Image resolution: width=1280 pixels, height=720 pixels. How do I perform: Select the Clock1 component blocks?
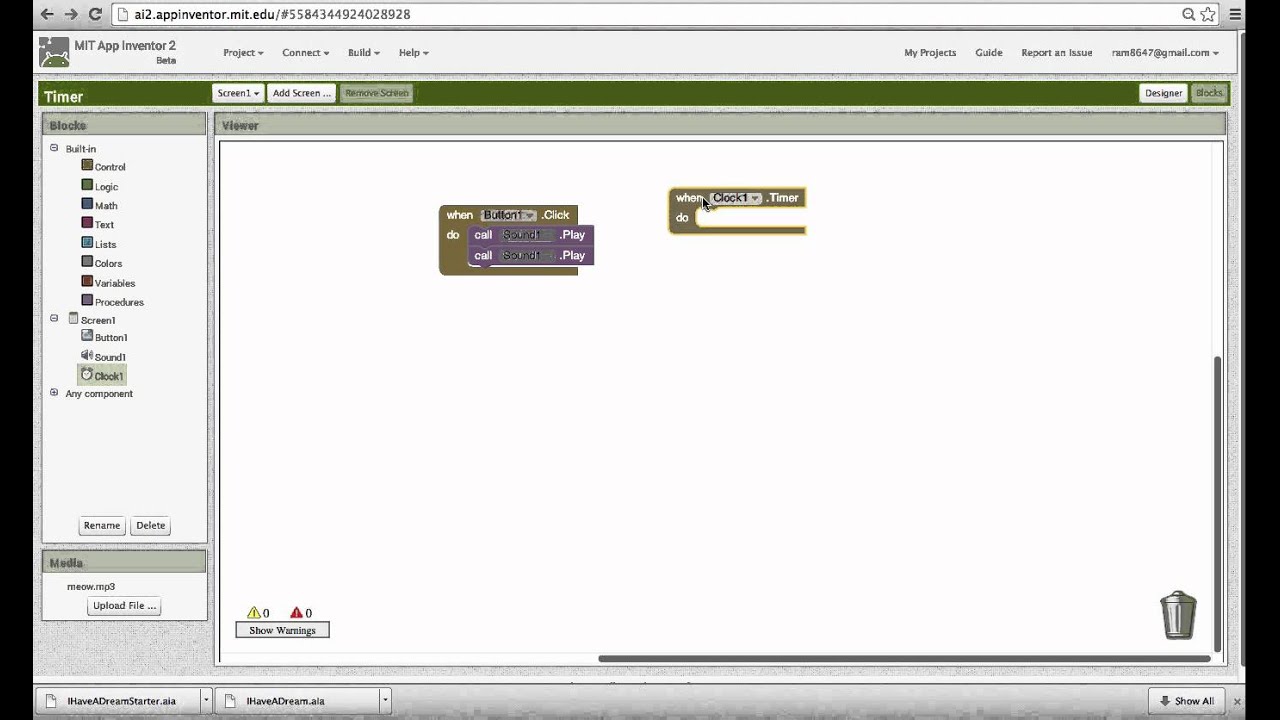point(102,376)
